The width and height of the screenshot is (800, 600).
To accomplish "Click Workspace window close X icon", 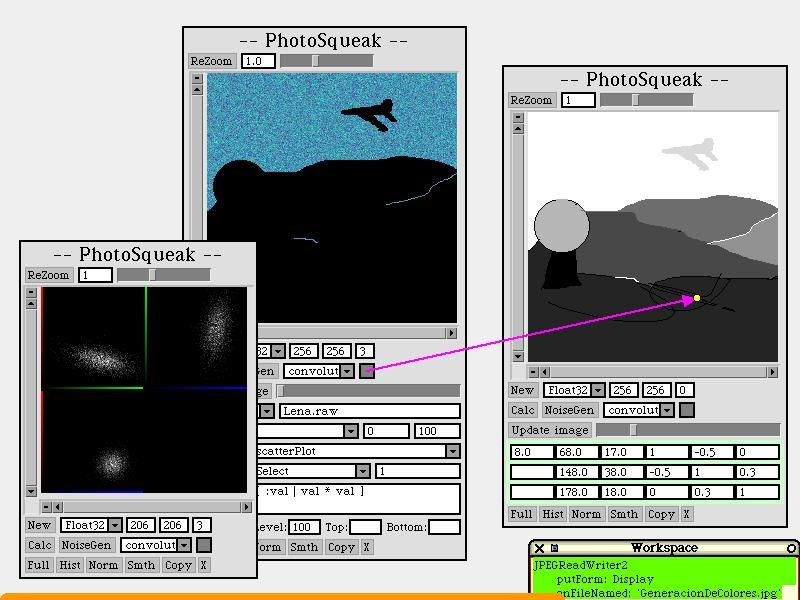I will coord(539,548).
